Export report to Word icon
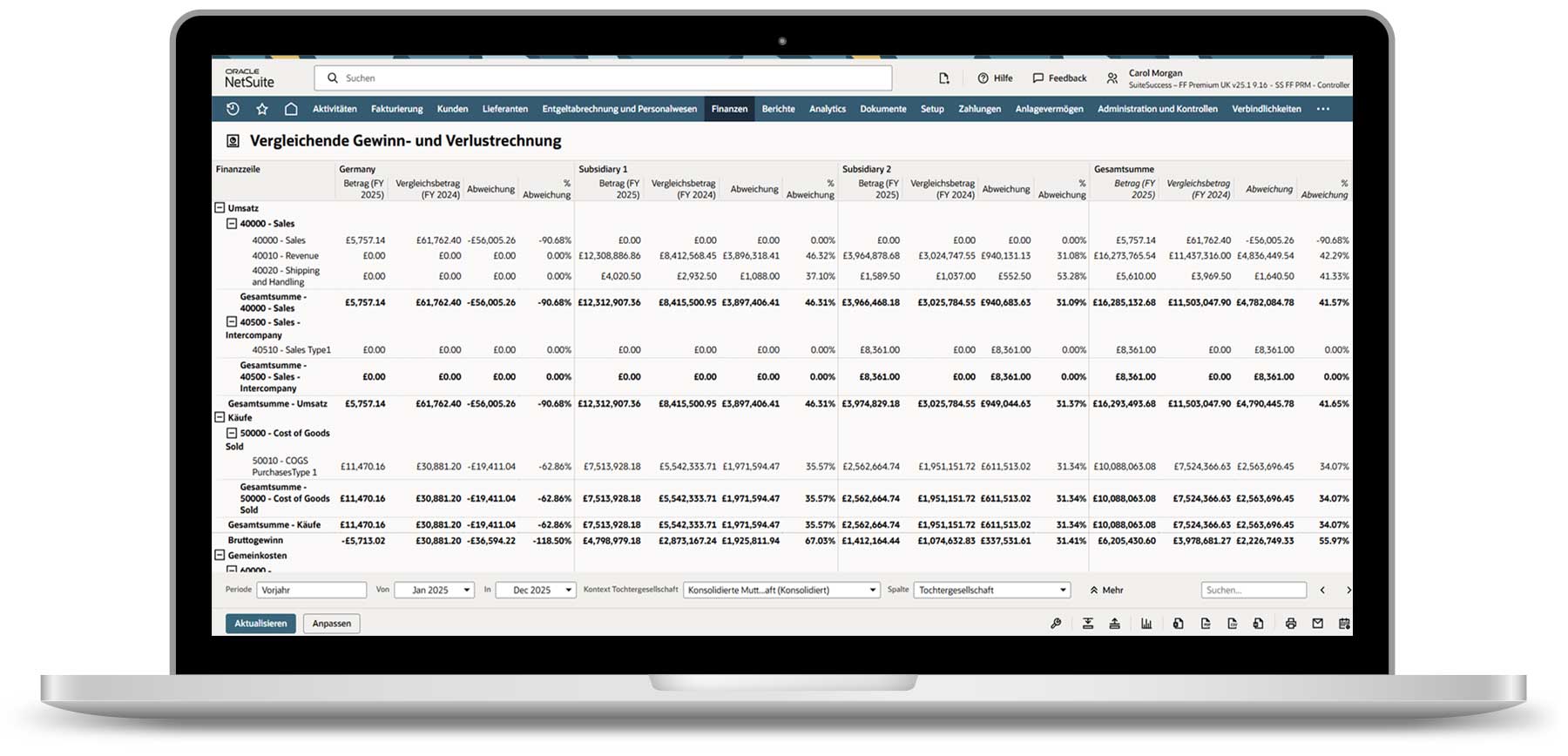Viewport: 1568px width, 756px height. (x=1258, y=624)
